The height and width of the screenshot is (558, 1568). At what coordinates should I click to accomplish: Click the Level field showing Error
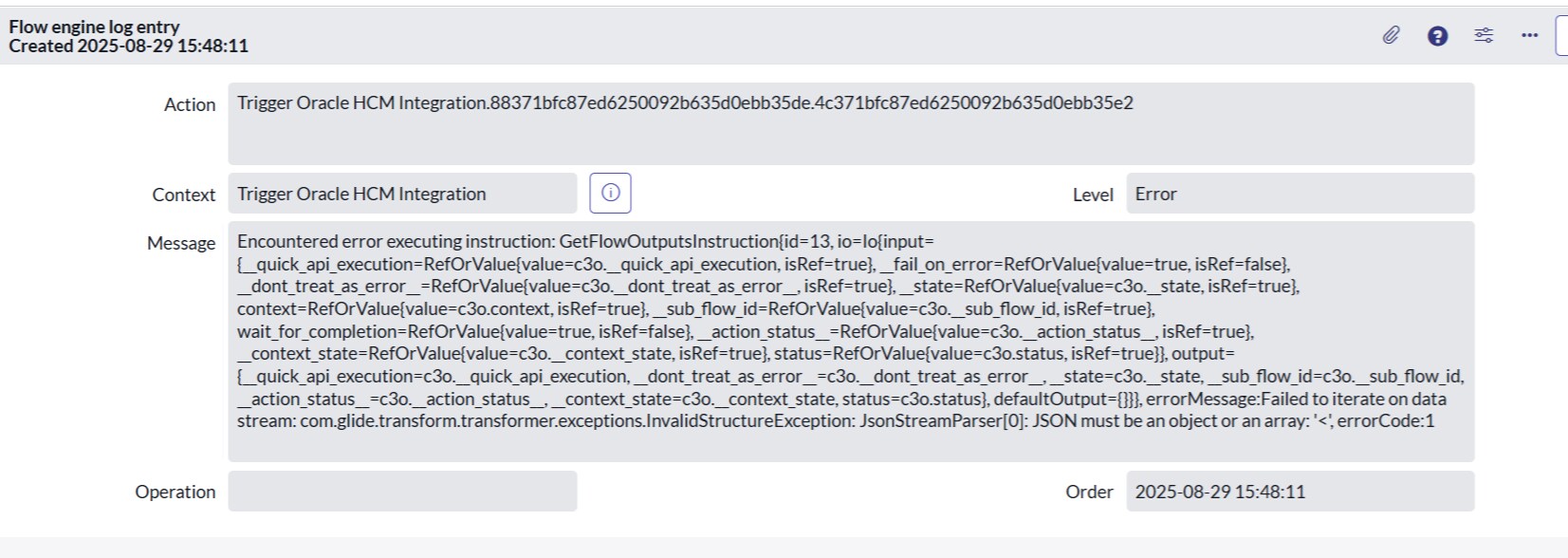pos(1301,193)
